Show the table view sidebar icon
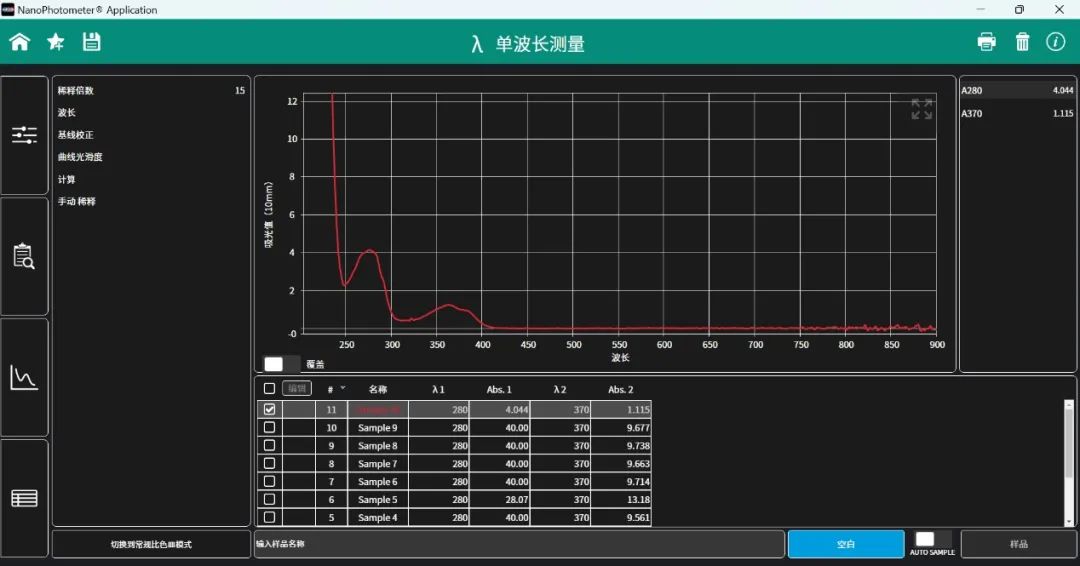The image size is (1080, 566). 24,498
